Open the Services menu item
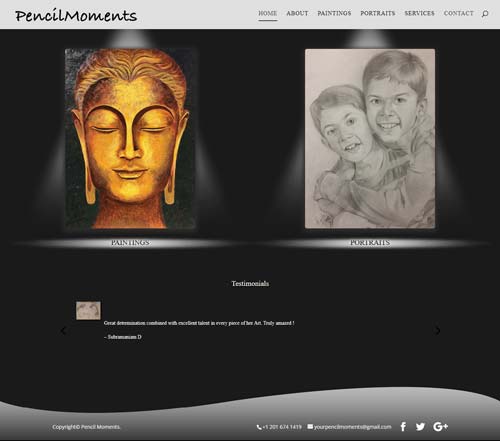The height and width of the screenshot is (441, 500). tap(419, 13)
